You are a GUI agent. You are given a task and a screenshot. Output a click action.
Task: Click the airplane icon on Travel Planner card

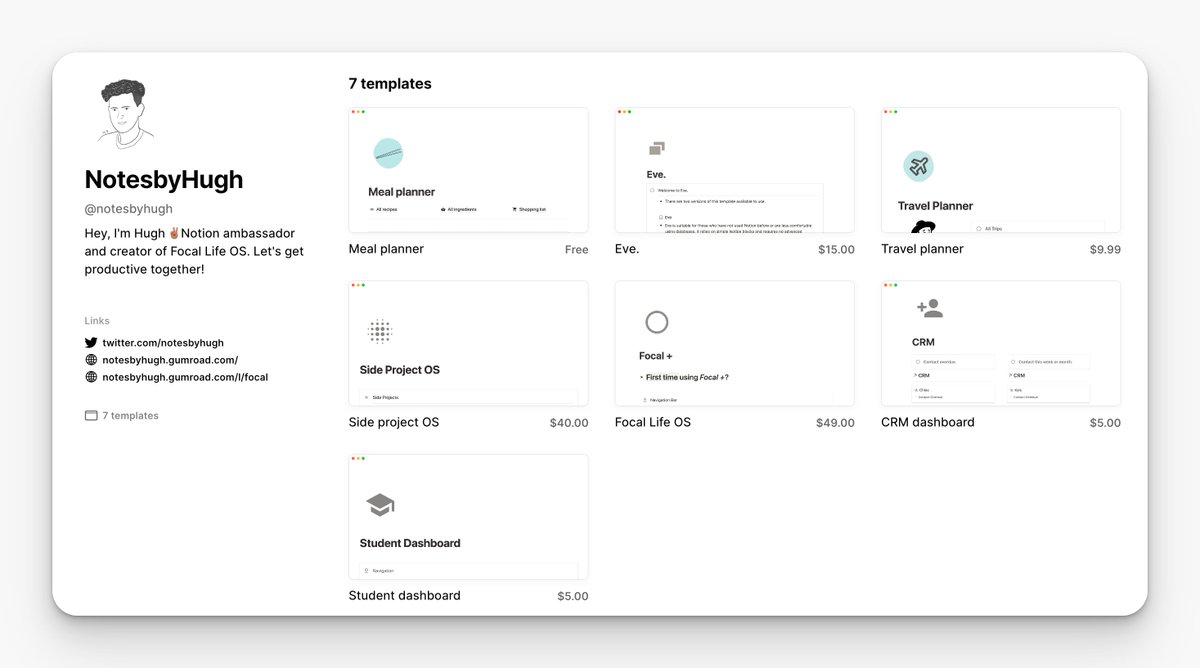point(918,166)
